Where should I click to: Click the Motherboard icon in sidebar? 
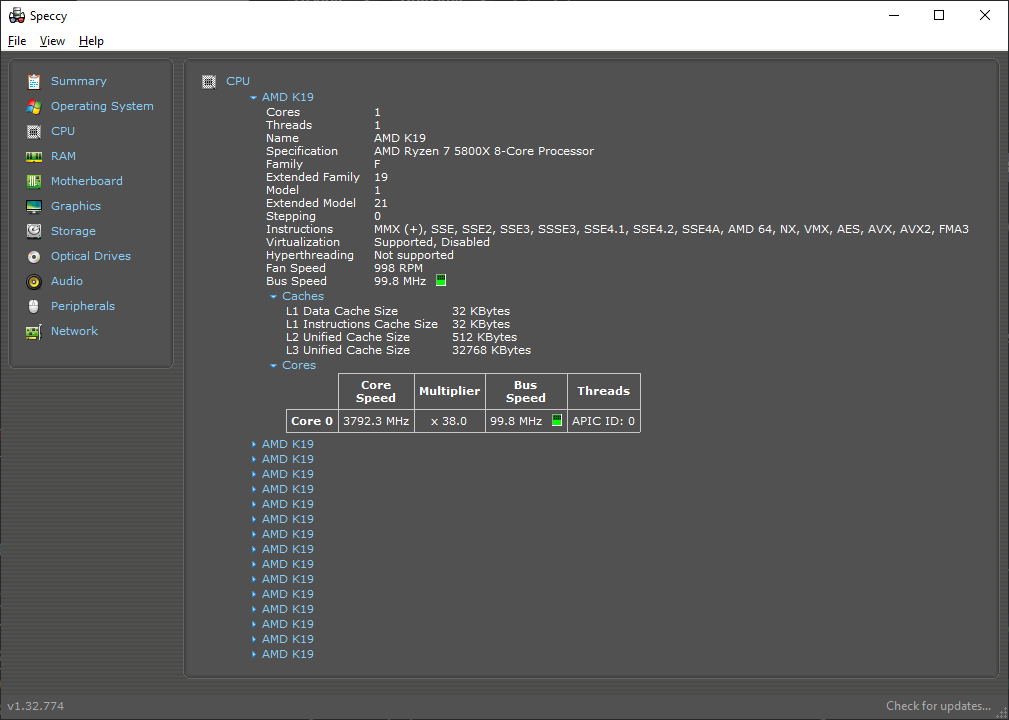(34, 181)
